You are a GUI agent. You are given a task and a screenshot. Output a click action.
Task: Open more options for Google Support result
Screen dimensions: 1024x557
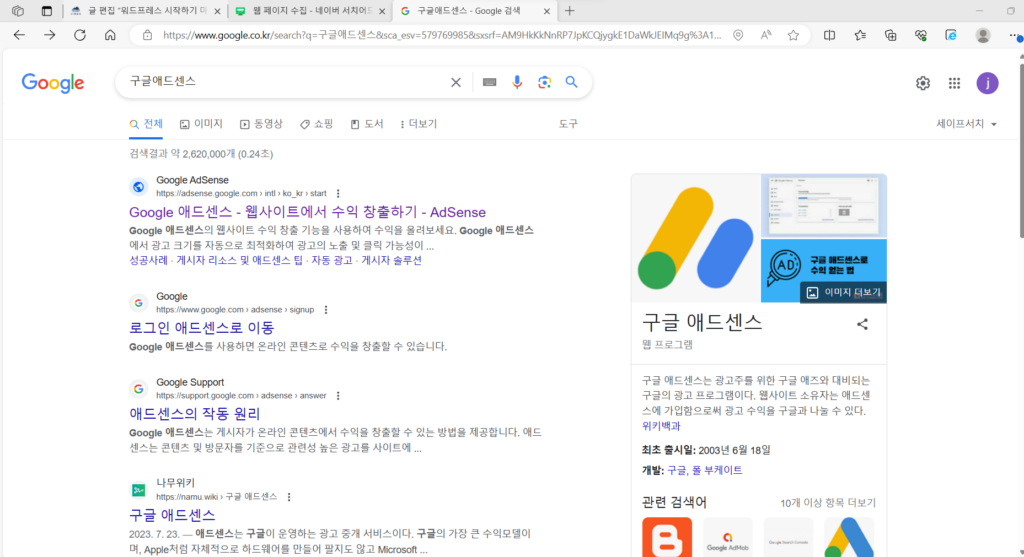click(x=338, y=396)
